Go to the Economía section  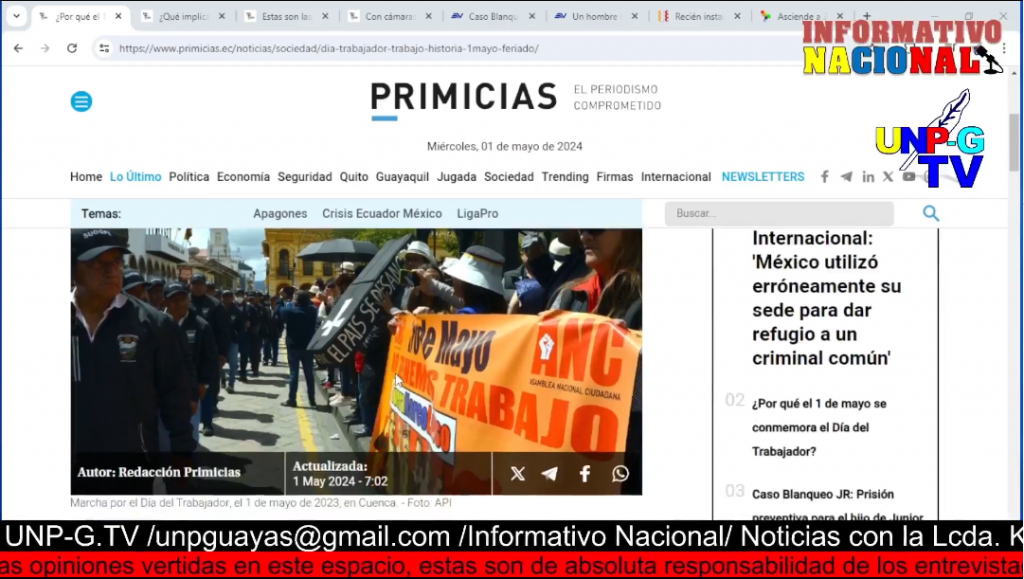[243, 177]
